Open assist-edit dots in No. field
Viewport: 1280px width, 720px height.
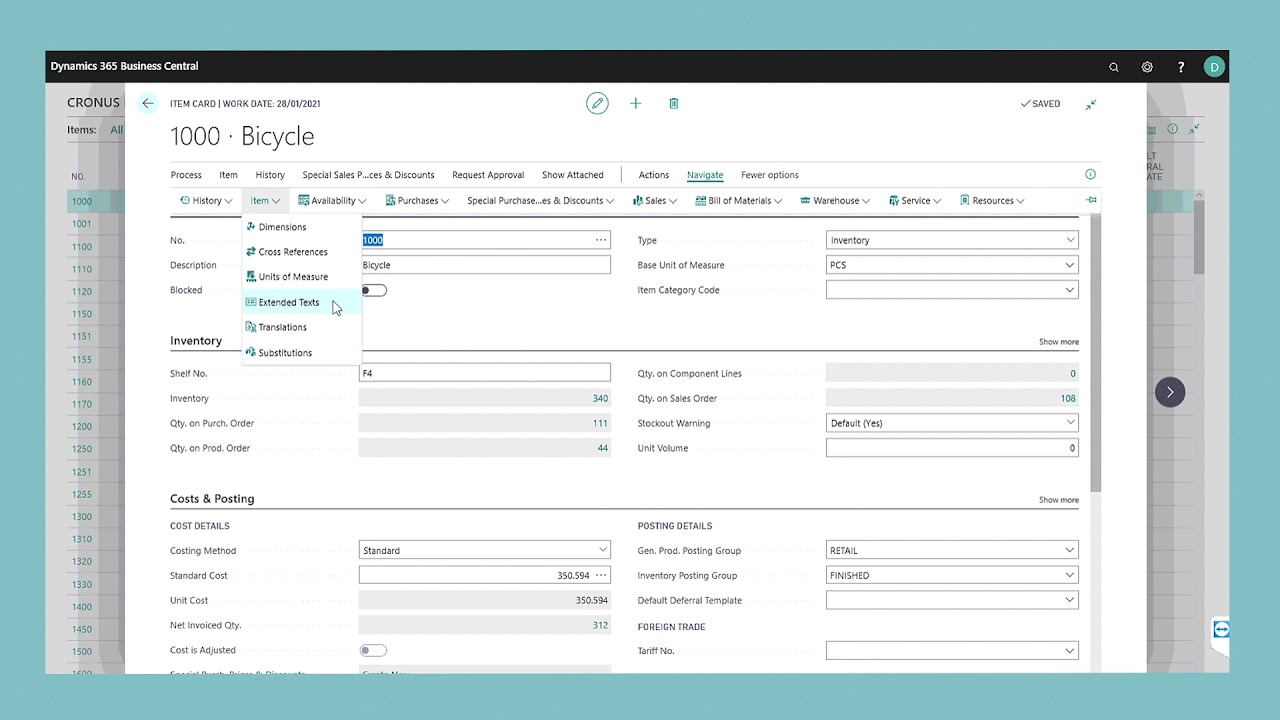[x=601, y=240]
